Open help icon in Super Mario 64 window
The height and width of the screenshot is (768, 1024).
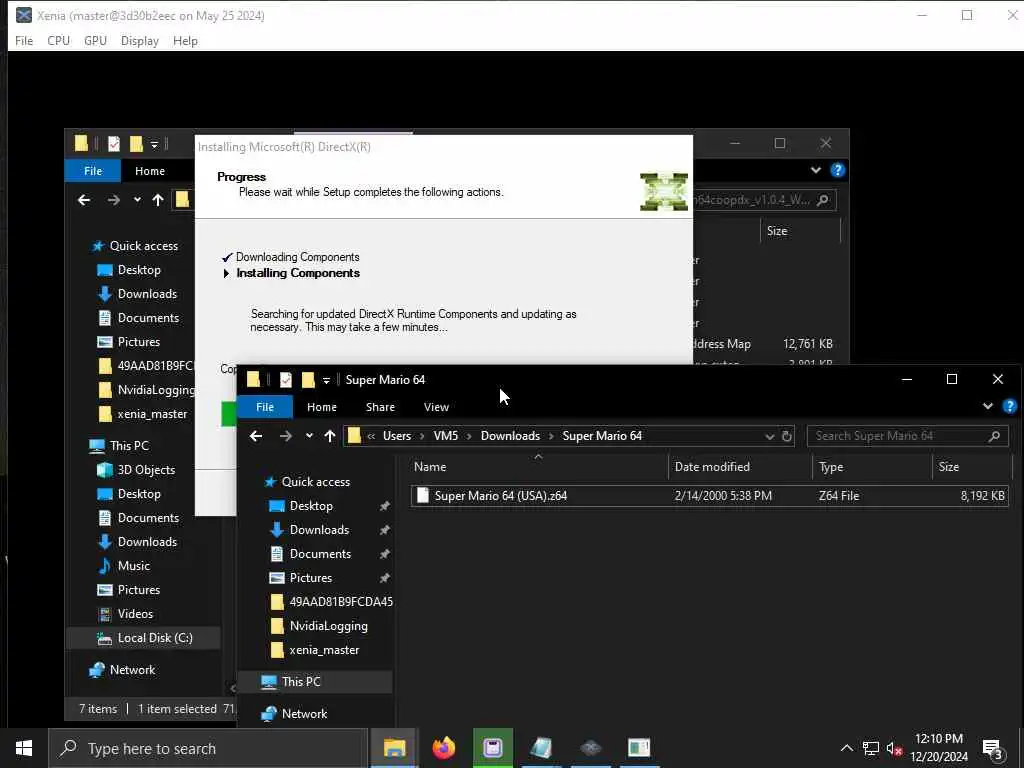coord(1010,406)
